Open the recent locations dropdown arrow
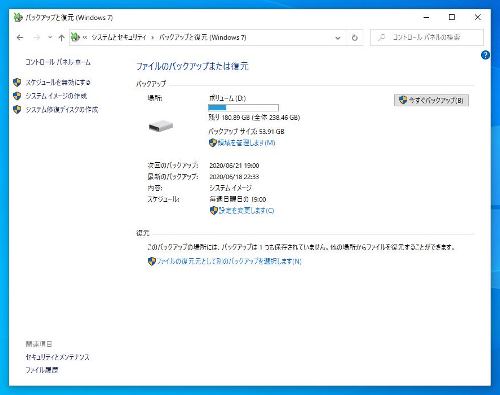 tap(50, 37)
